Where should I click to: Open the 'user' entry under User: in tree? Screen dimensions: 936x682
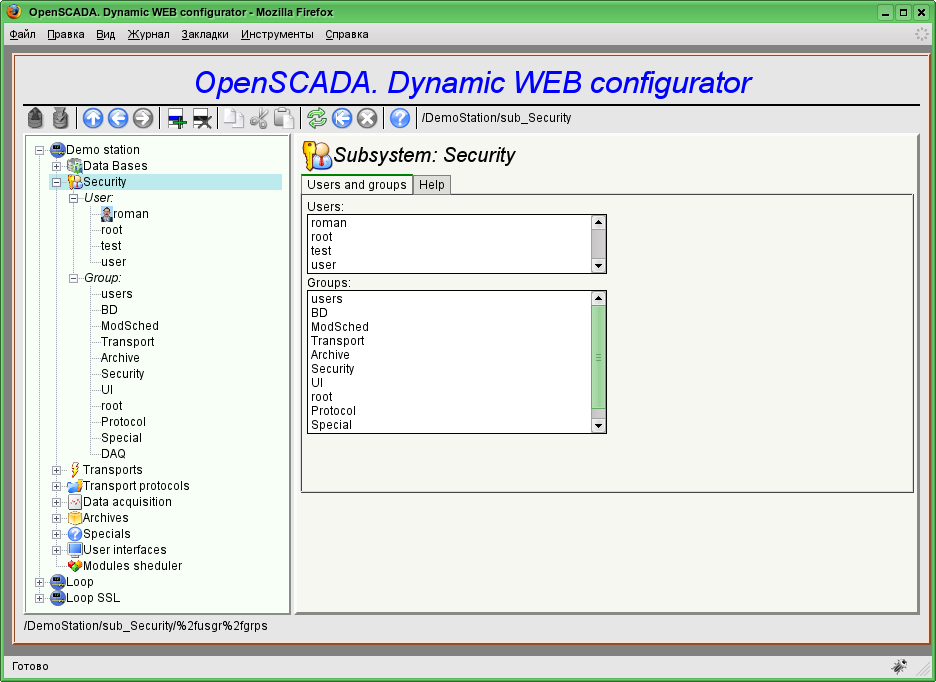[113, 262]
